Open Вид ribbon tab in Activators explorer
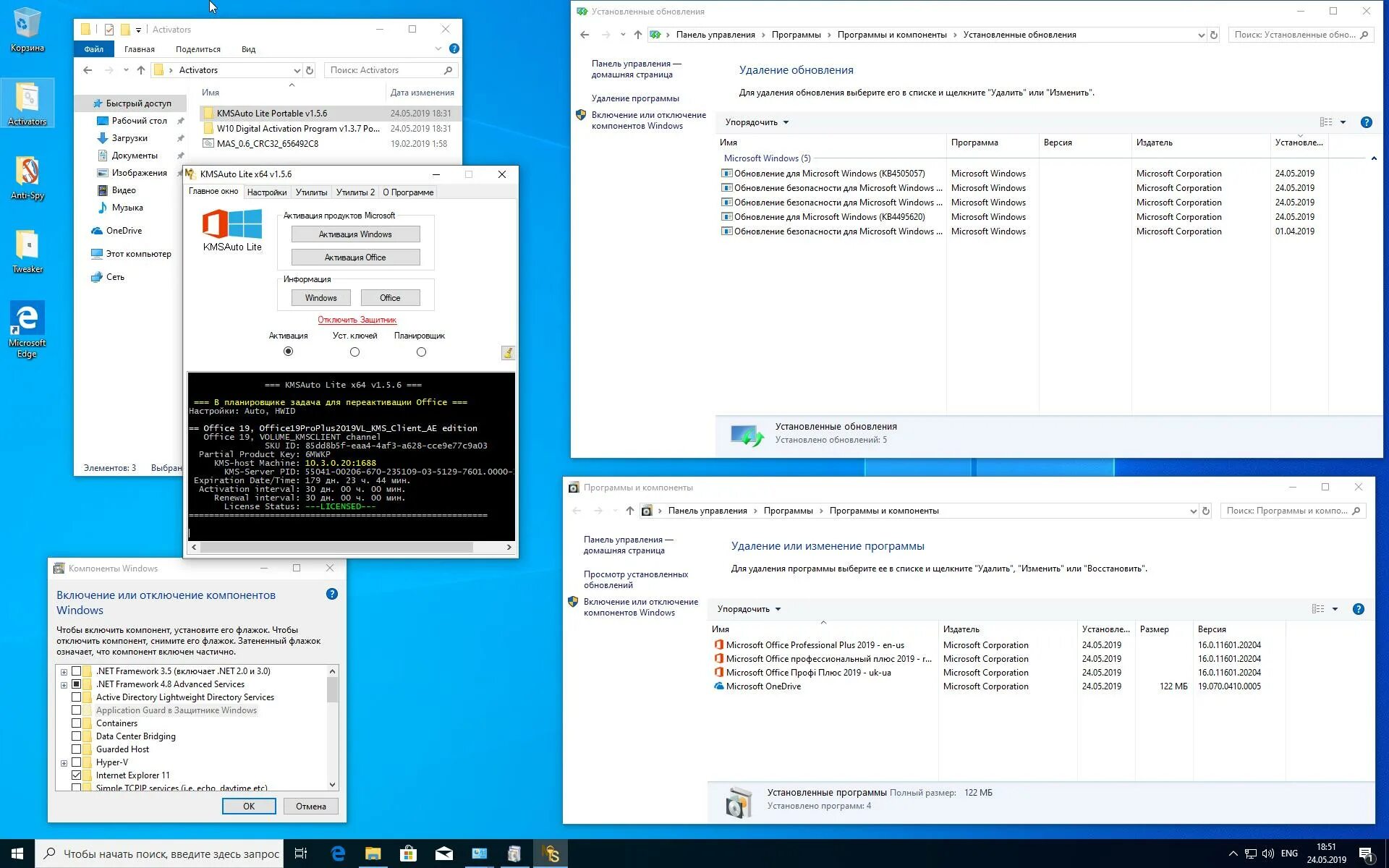Image resolution: width=1389 pixels, height=868 pixels. 248,49
